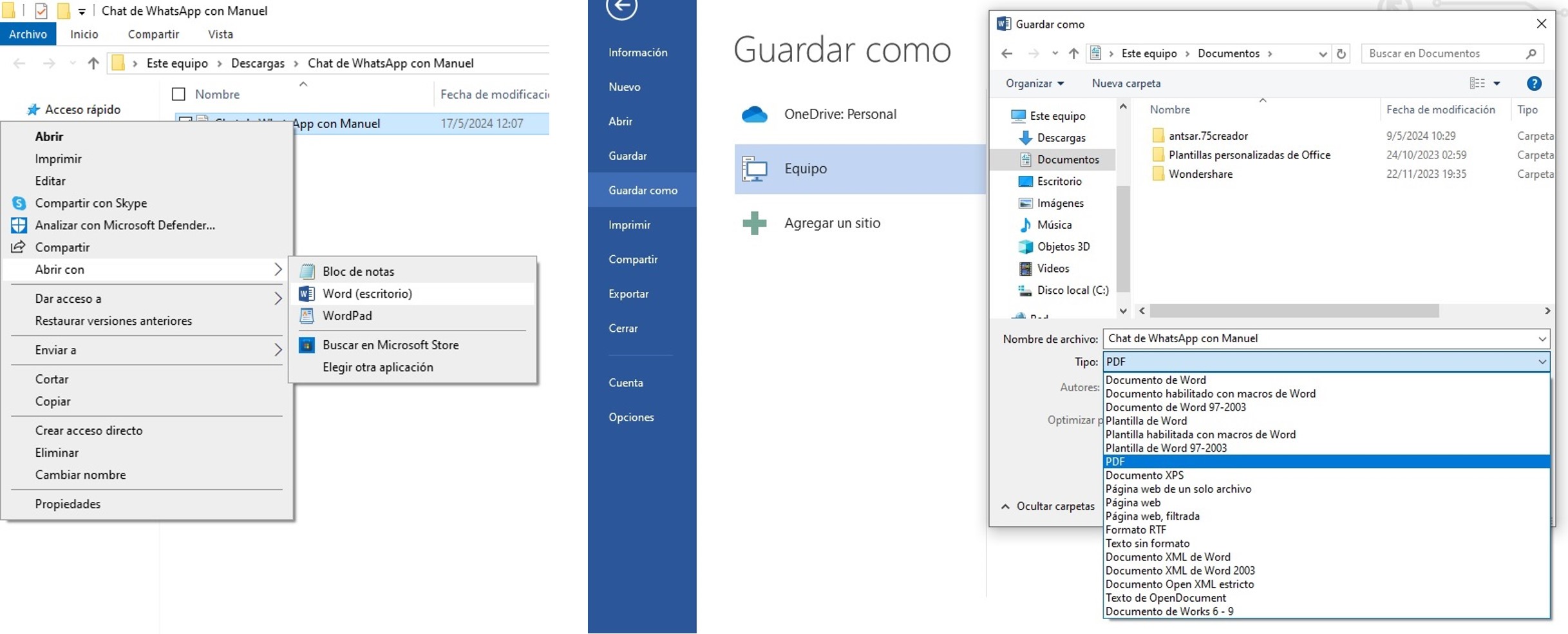Screen dimensions: 1568x634
Task: Click the refresh icon beside the Documentos path
Action: (1341, 53)
